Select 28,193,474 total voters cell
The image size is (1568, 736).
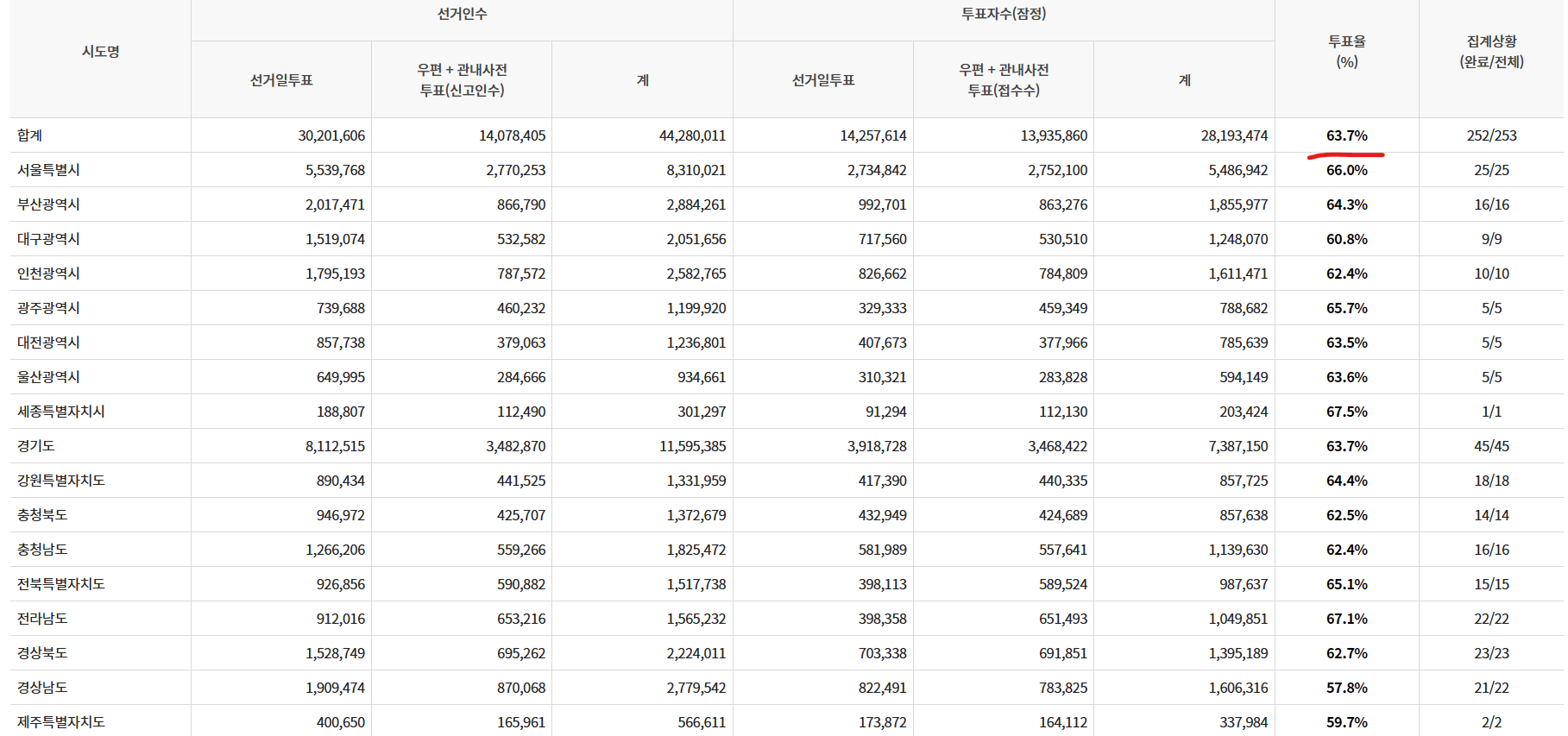[x=1234, y=135]
